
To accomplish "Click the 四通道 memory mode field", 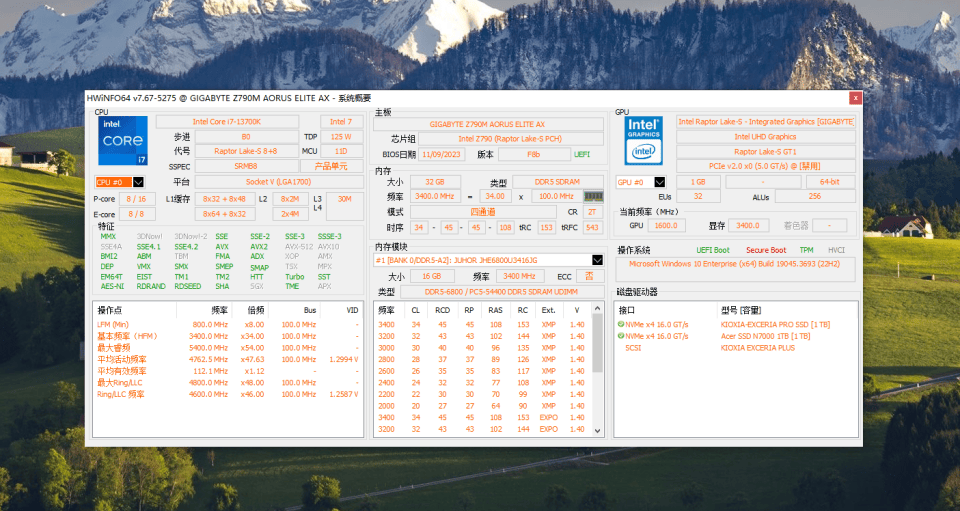I will click(x=483, y=212).
